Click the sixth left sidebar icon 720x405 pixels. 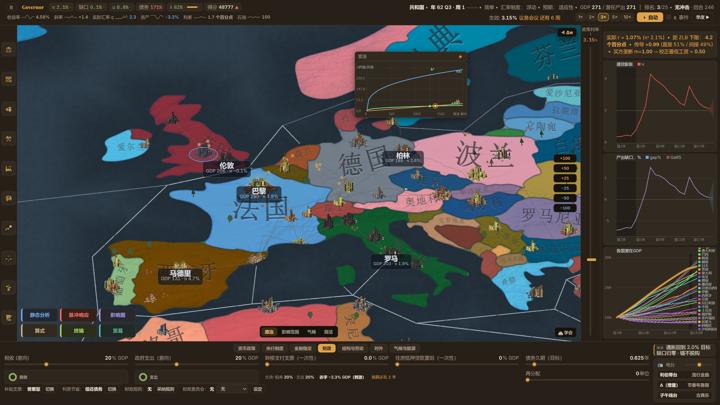coord(9,198)
